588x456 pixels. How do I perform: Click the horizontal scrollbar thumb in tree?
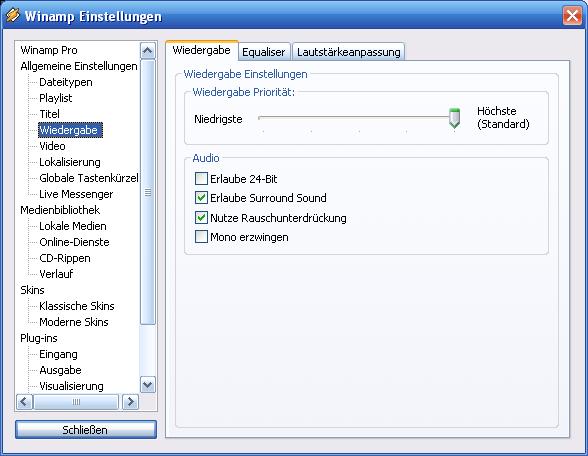coord(76,402)
